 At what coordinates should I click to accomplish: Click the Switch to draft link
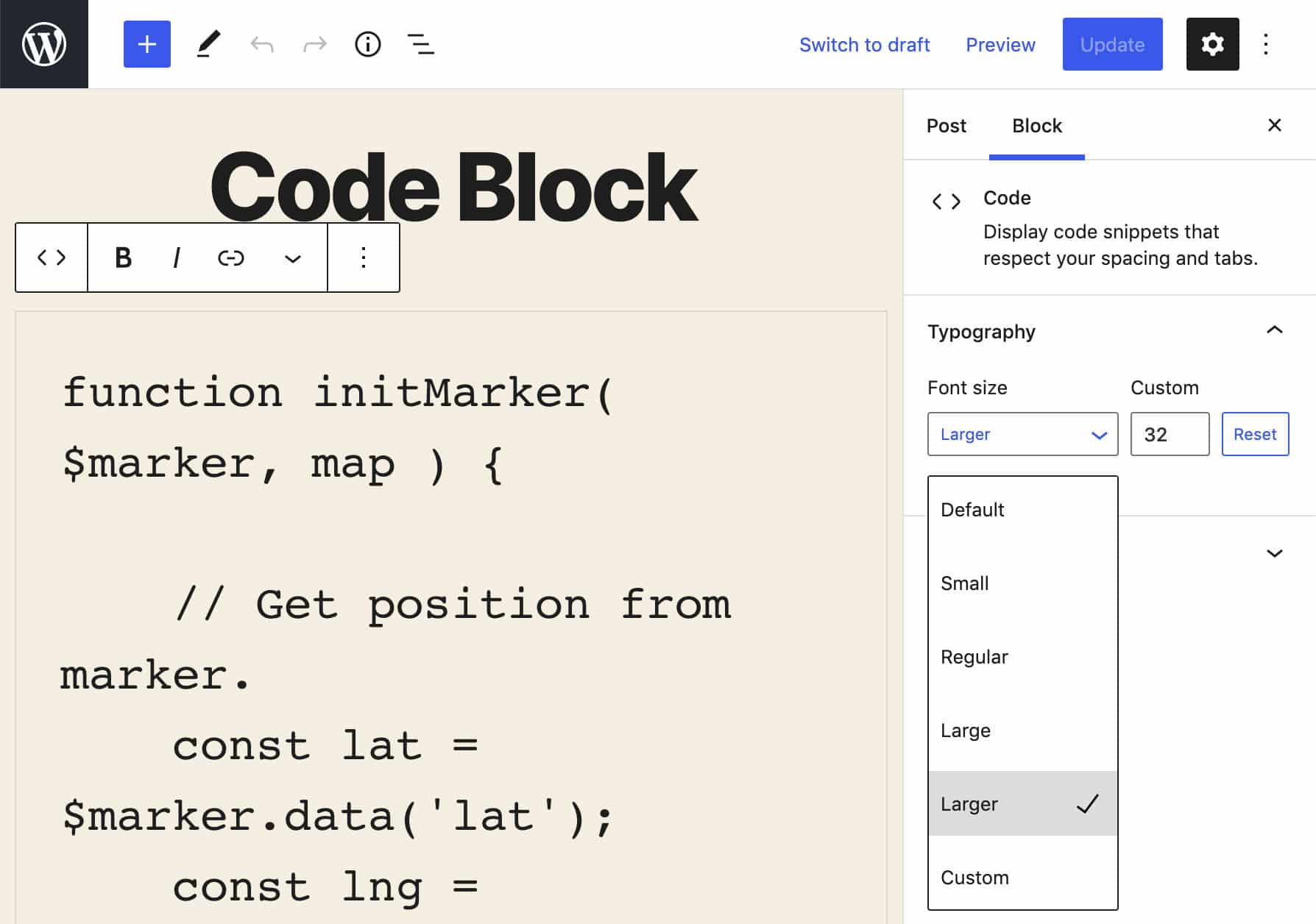(x=864, y=44)
